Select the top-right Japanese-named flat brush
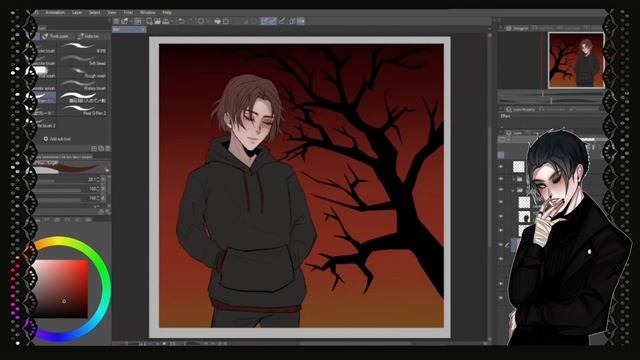 [83, 98]
